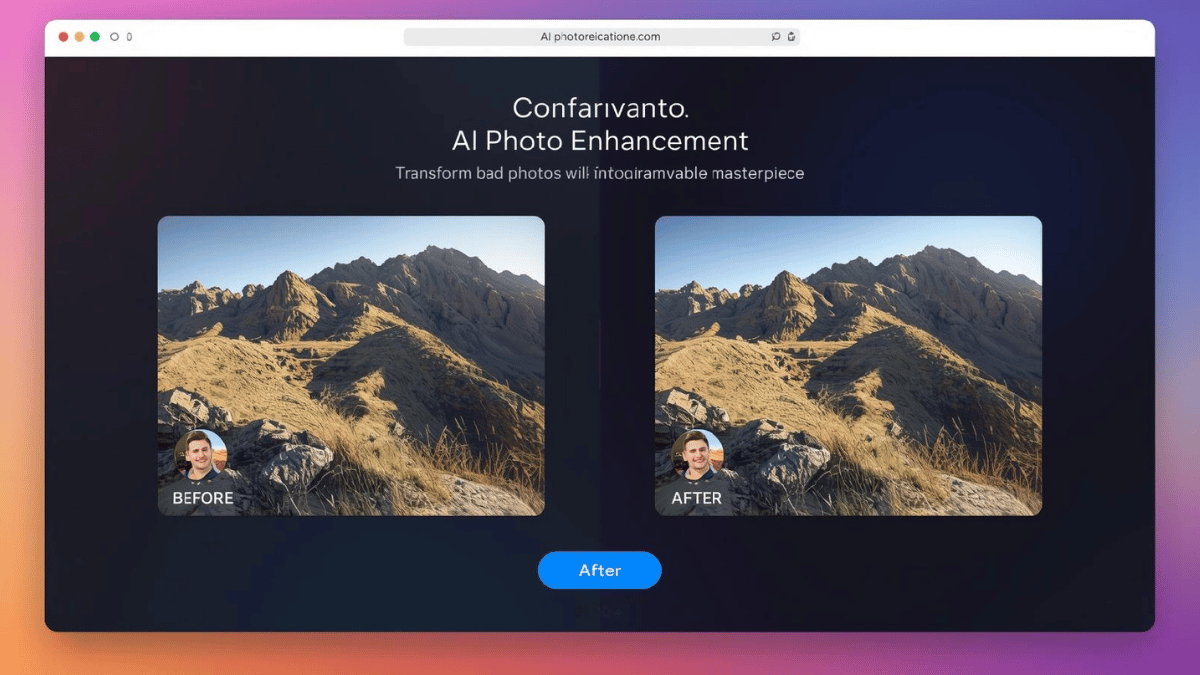This screenshot has height=675, width=1200.
Task: Click the Transform bad photos tagline link
Action: (598, 173)
